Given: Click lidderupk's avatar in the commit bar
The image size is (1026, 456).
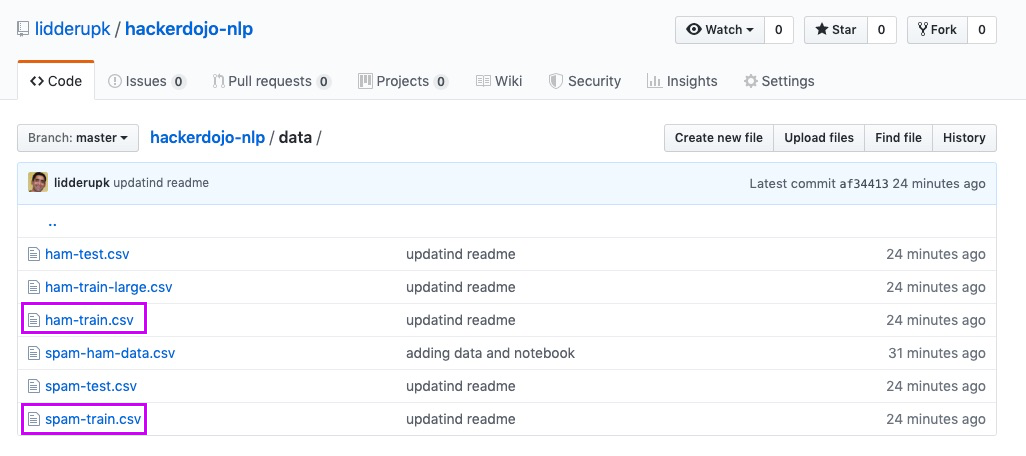Looking at the screenshot, I should point(38,183).
